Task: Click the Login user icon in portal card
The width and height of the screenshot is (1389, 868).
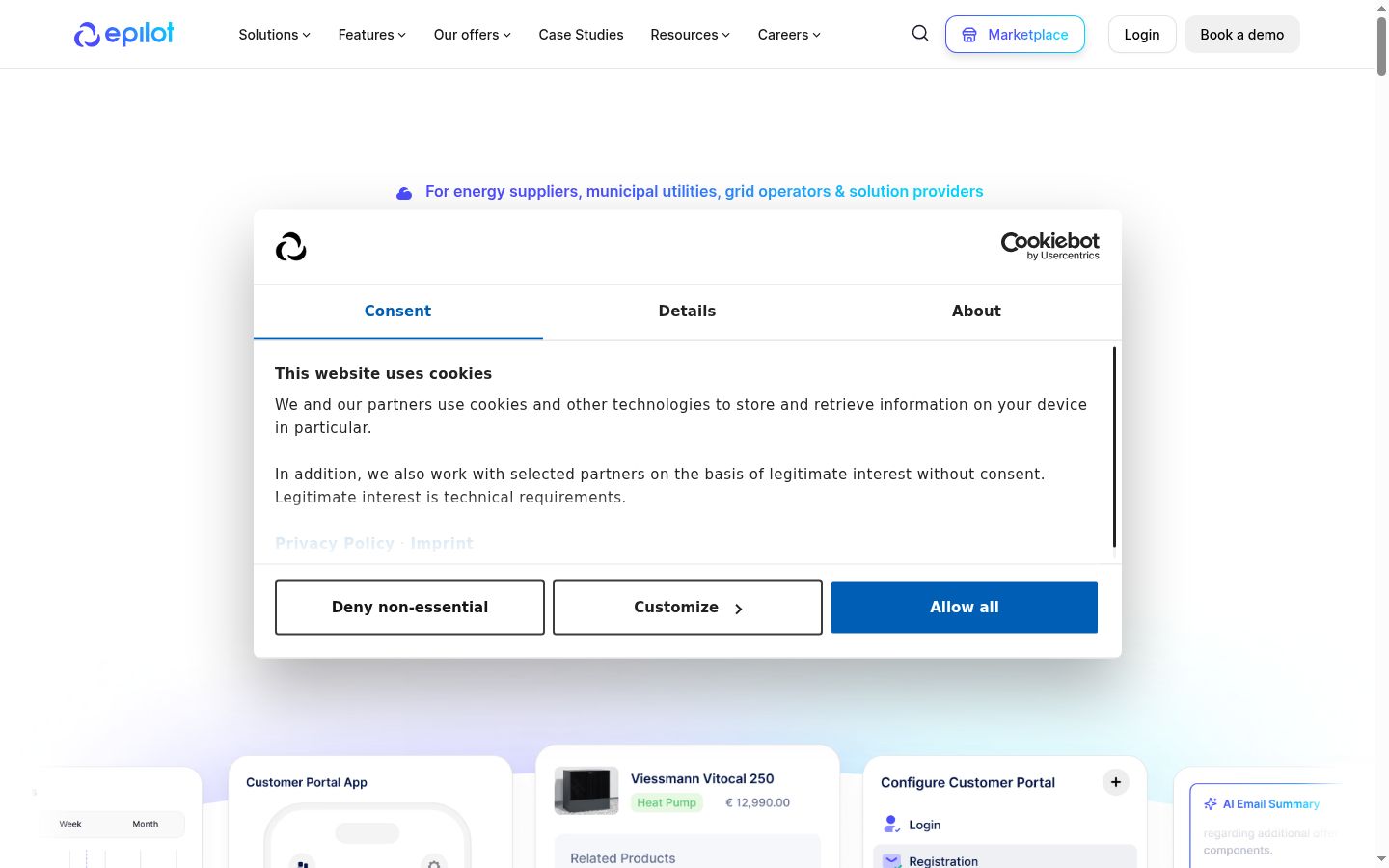Action: click(891, 824)
